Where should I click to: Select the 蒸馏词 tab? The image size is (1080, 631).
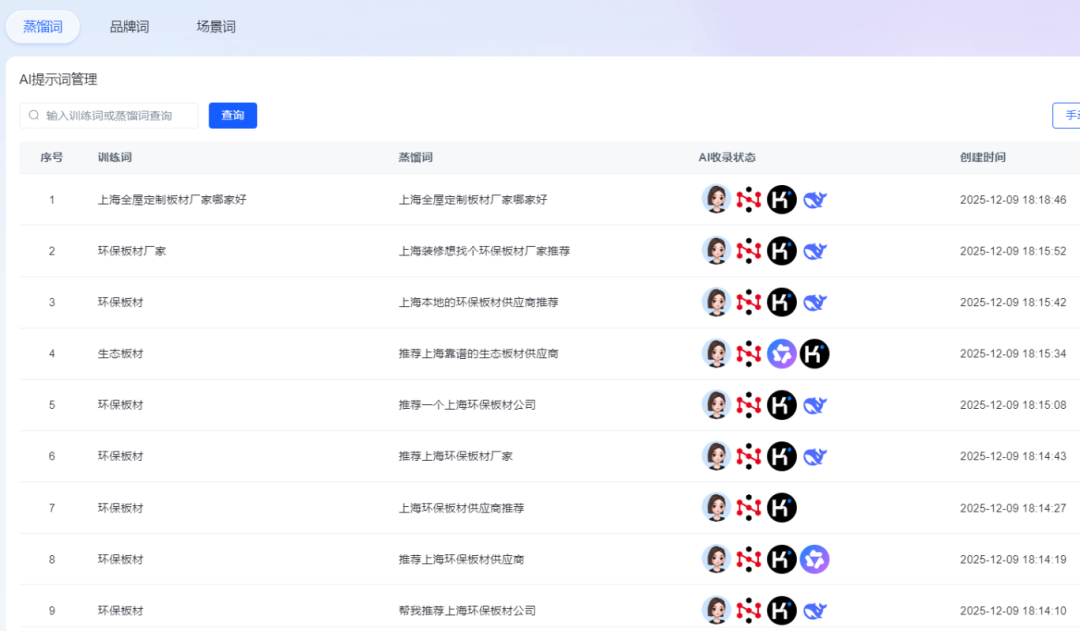pos(43,27)
